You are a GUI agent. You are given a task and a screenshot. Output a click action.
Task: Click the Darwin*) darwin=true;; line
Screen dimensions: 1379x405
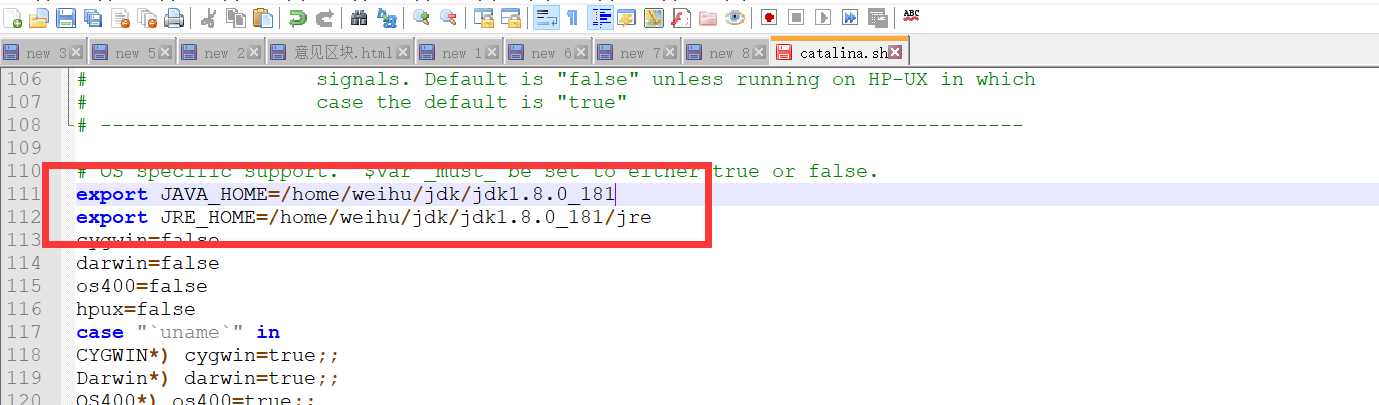pos(208,378)
